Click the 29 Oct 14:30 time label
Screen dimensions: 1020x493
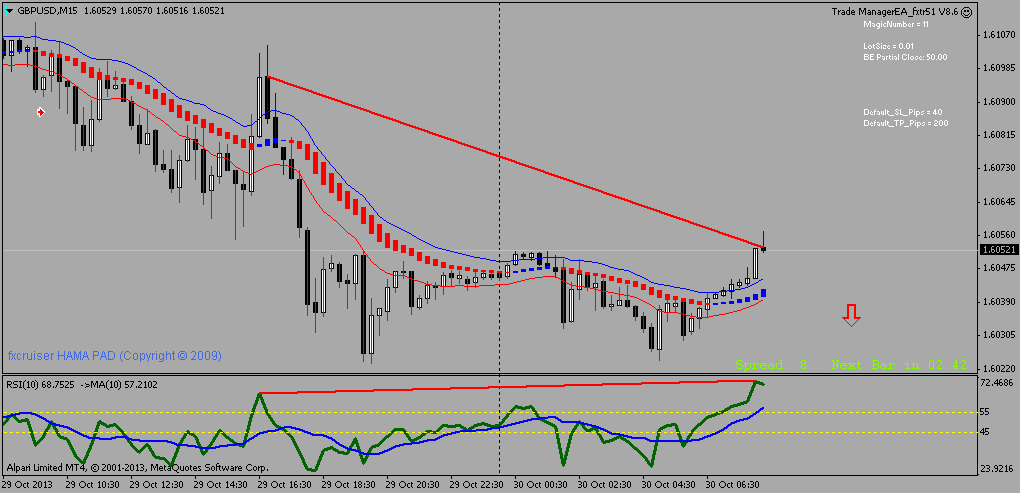[x=219, y=485]
